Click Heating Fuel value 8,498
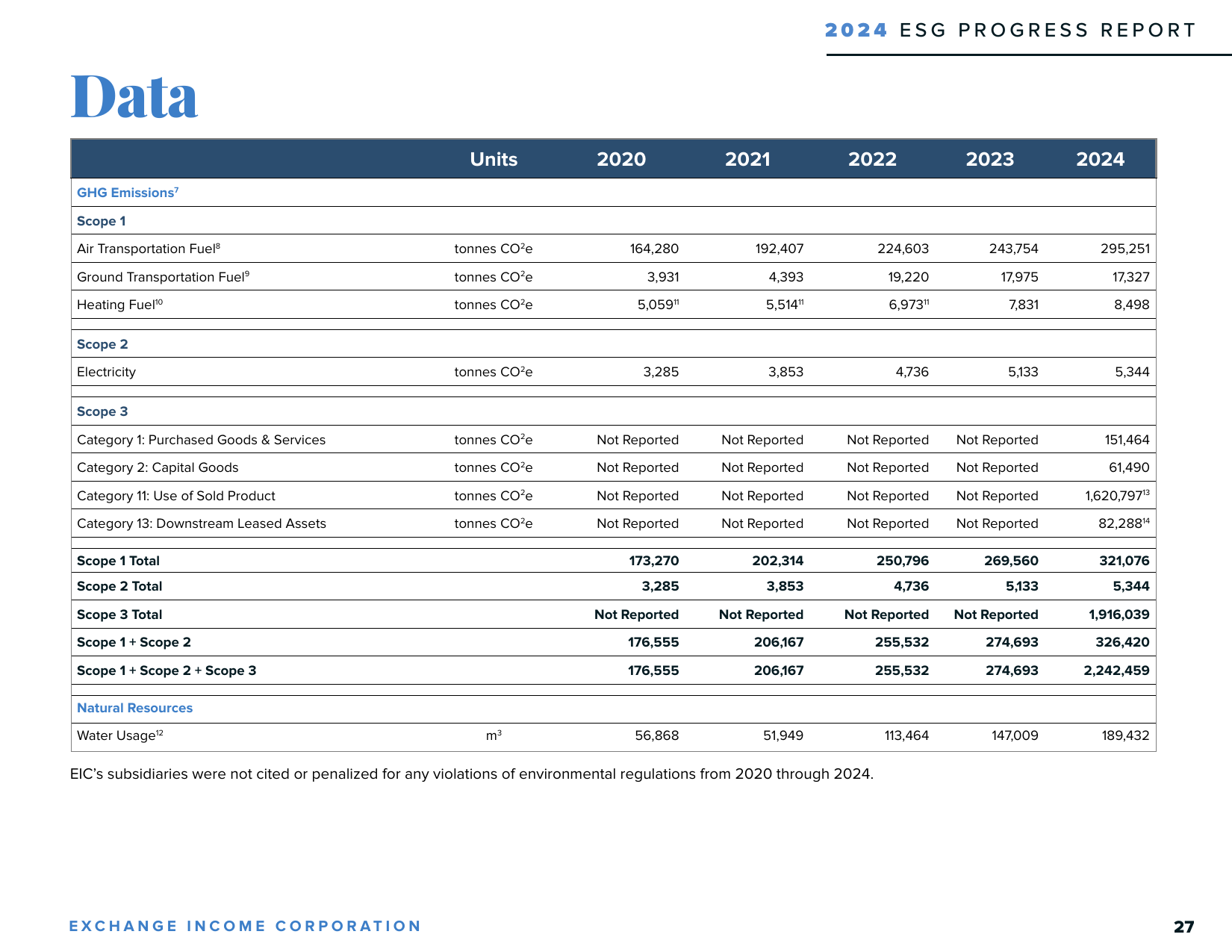Image resolution: width=1232 pixels, height=952 pixels. point(1132,305)
